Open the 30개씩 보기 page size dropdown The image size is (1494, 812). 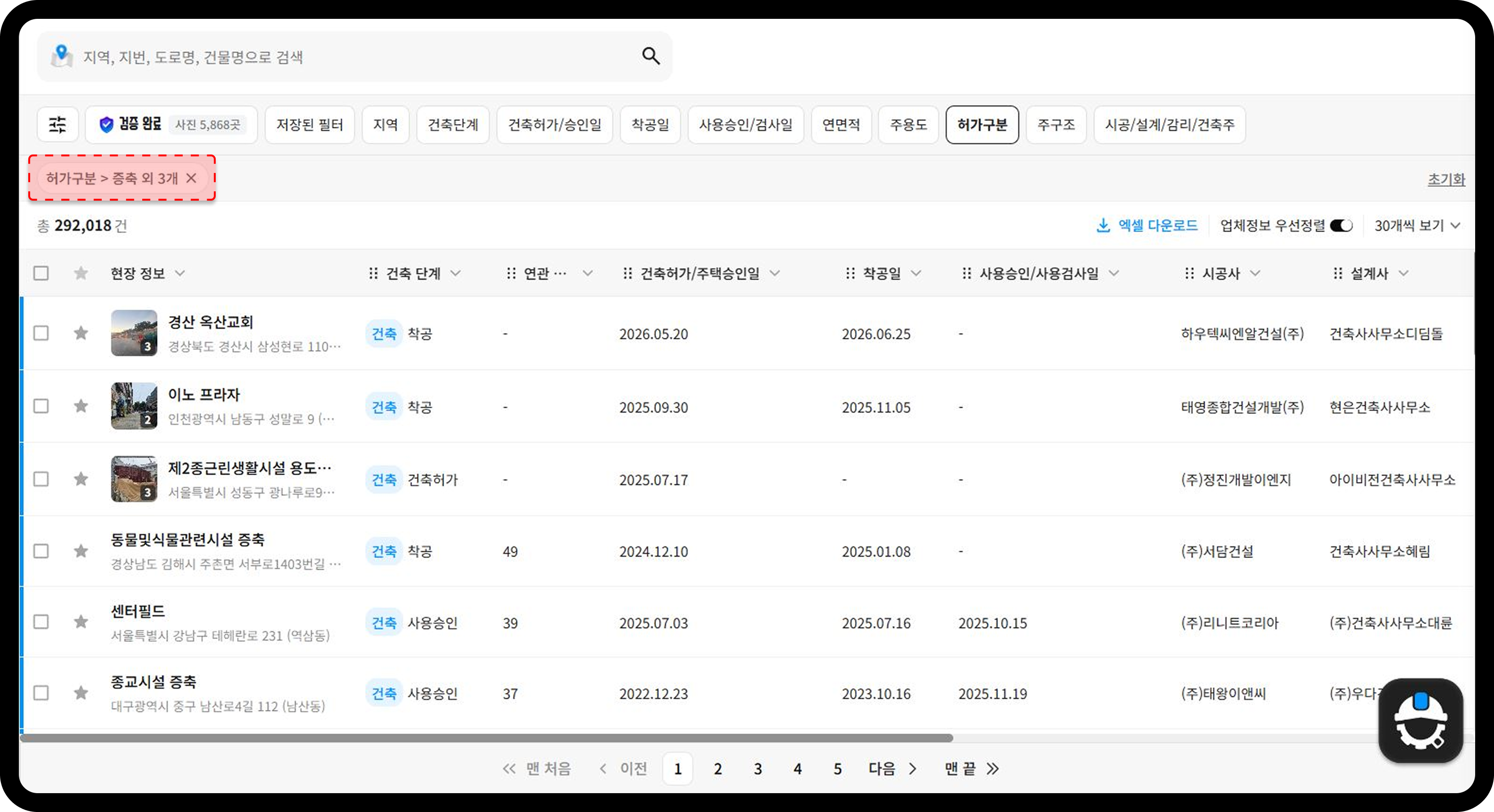tap(1417, 226)
